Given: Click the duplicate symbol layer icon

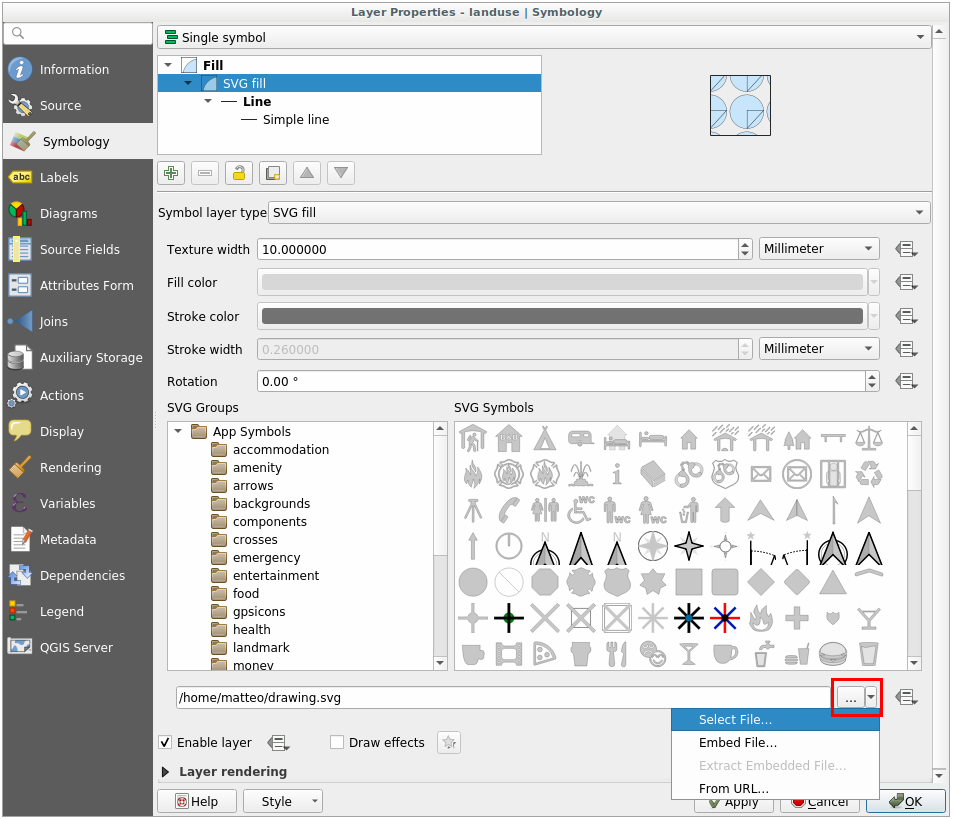Looking at the screenshot, I should [272, 173].
